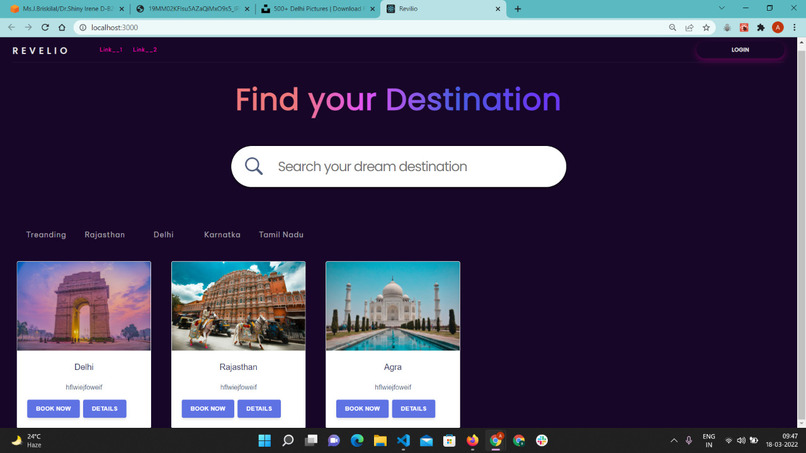Book Now on the Rajasthan card
Screen dimensions: 806x453
click(x=208, y=409)
